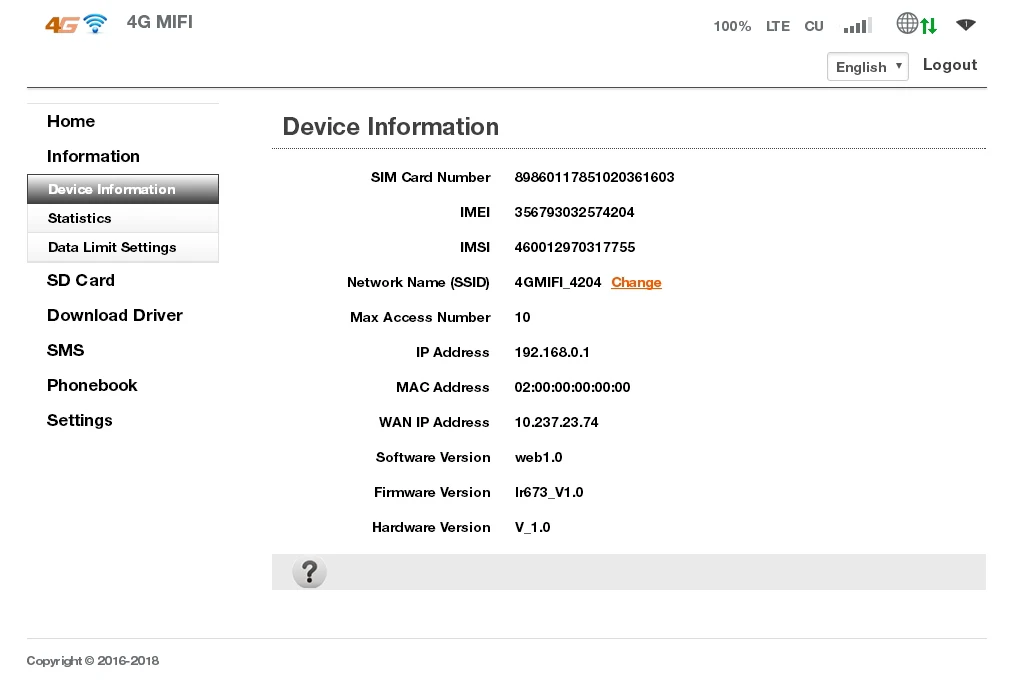Go to the Home menu
The width and height of the screenshot is (1017, 687).
[71, 121]
